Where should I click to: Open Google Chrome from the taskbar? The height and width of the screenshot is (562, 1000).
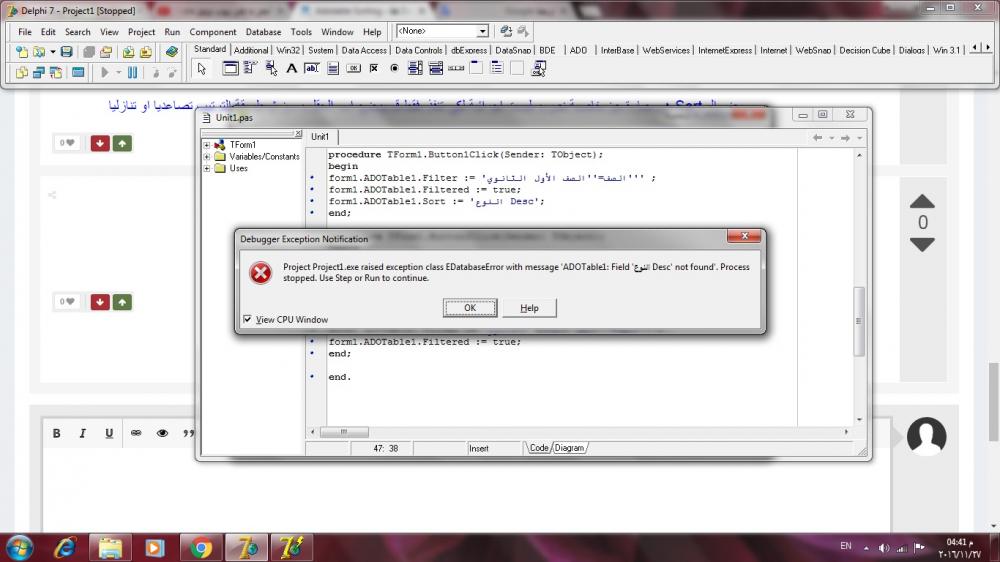click(x=201, y=547)
